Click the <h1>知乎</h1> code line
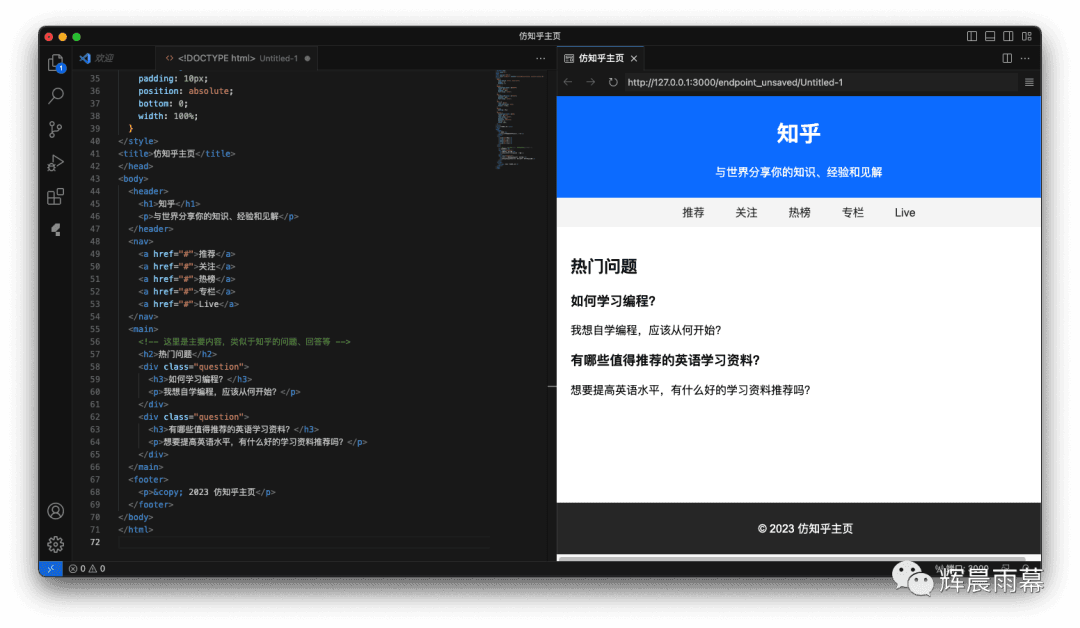 tap(169, 204)
